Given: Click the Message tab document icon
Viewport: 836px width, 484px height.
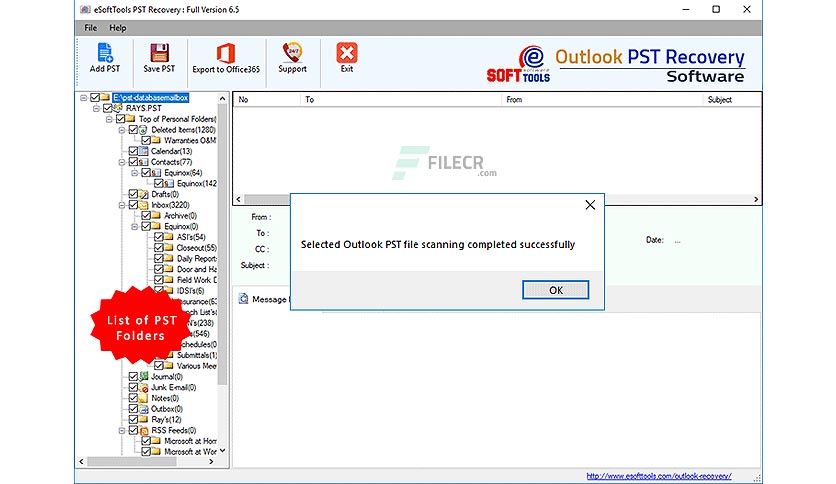Looking at the screenshot, I should (x=243, y=299).
